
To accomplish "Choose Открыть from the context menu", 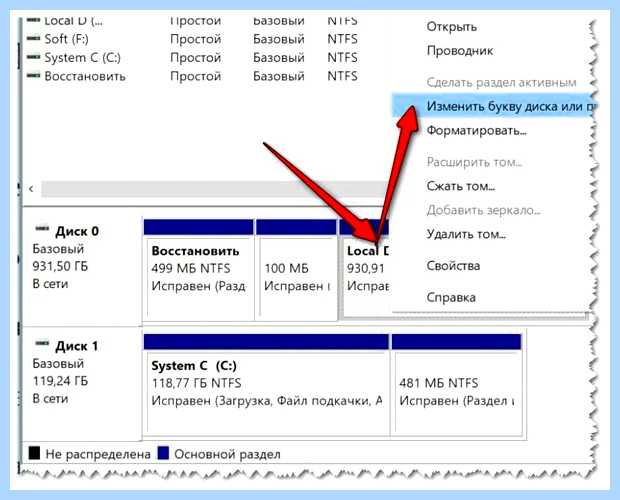I will 452,27.
